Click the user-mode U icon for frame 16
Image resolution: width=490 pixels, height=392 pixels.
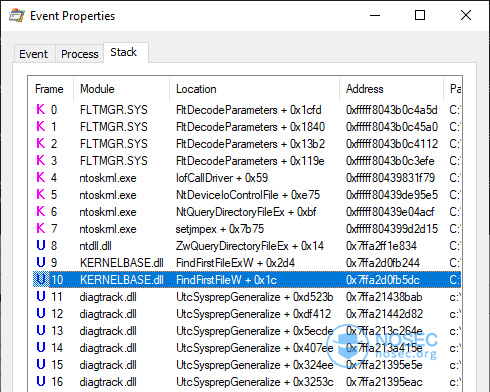click(41, 381)
